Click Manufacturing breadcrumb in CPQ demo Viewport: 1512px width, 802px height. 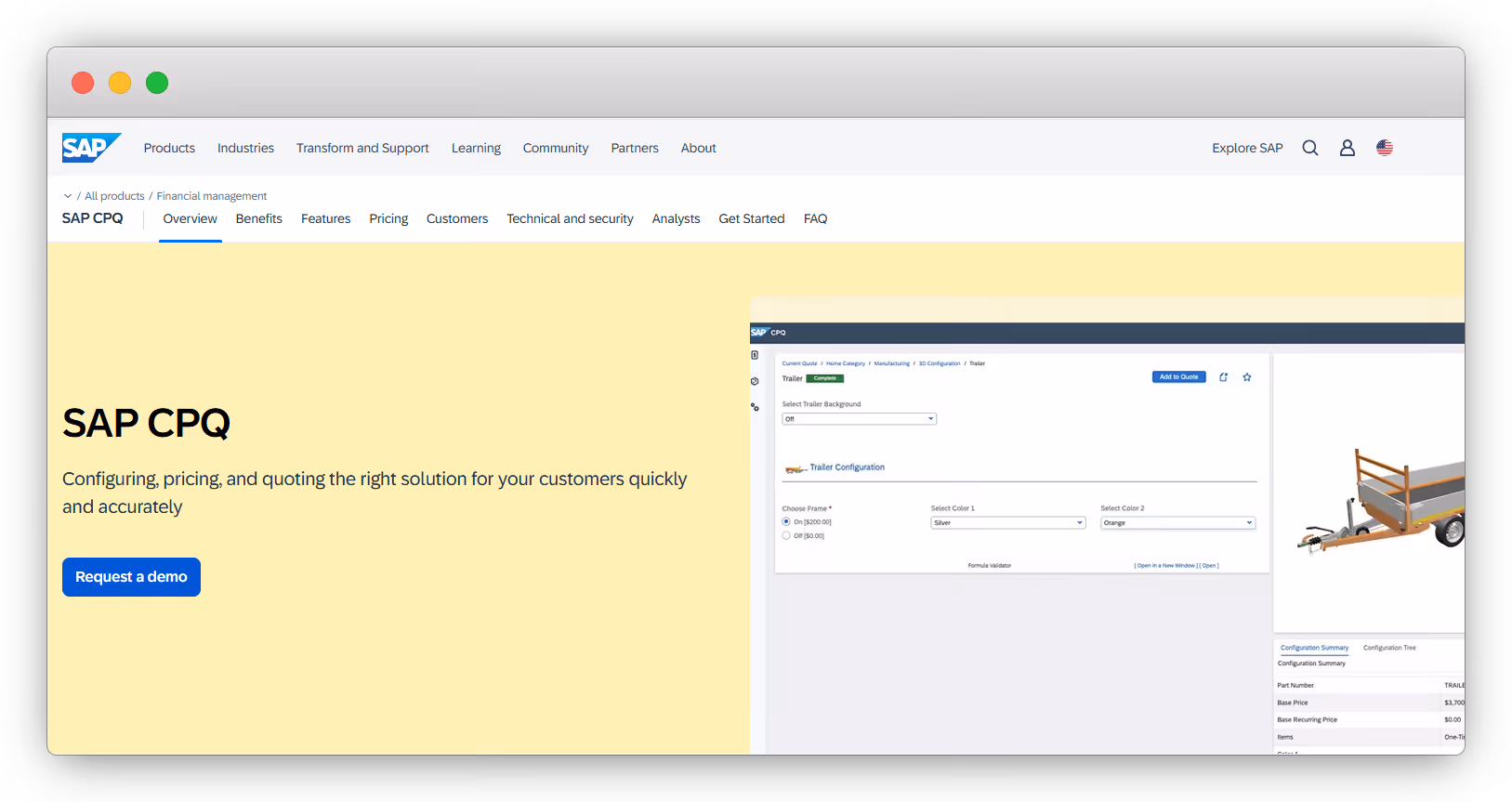892,363
